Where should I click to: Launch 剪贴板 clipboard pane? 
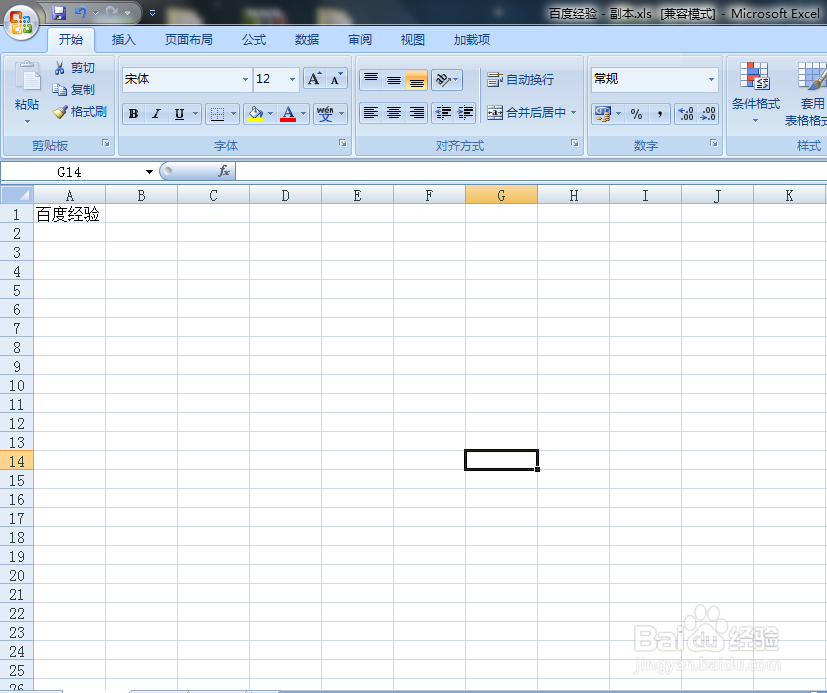(x=106, y=143)
